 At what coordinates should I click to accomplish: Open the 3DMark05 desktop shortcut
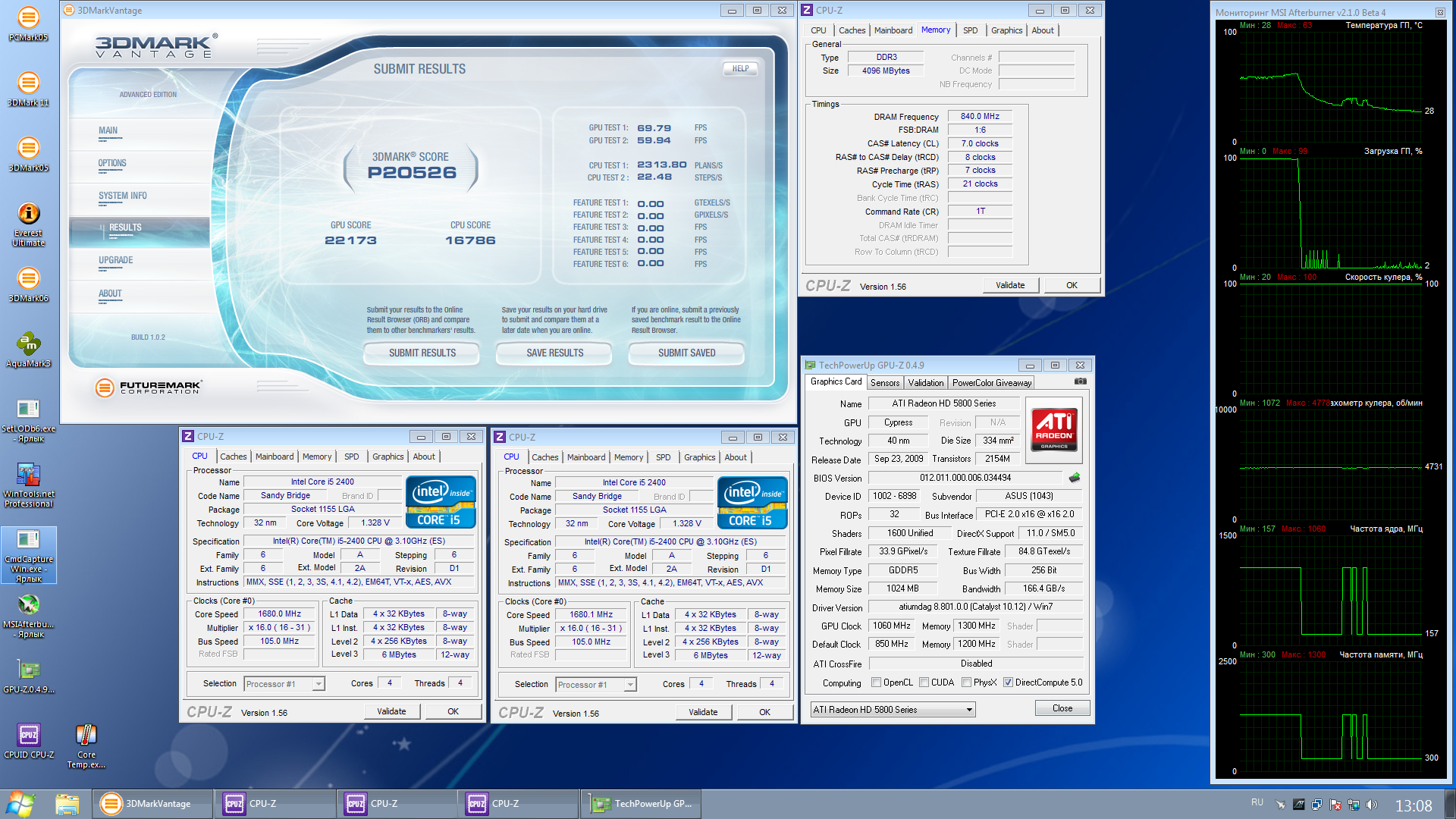coord(28,153)
